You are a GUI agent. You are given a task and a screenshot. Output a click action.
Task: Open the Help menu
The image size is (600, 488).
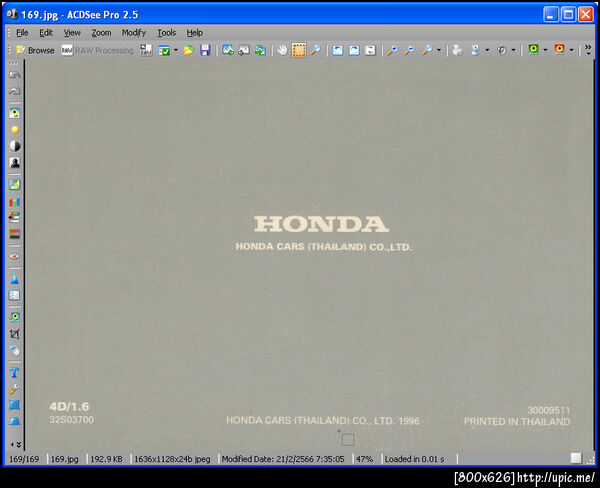click(x=194, y=33)
